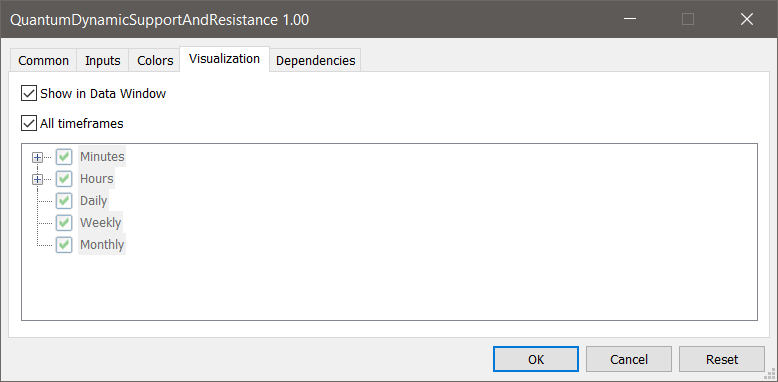Restore defaults with the Reset button
Screen dimensions: 778x382
coord(721,359)
